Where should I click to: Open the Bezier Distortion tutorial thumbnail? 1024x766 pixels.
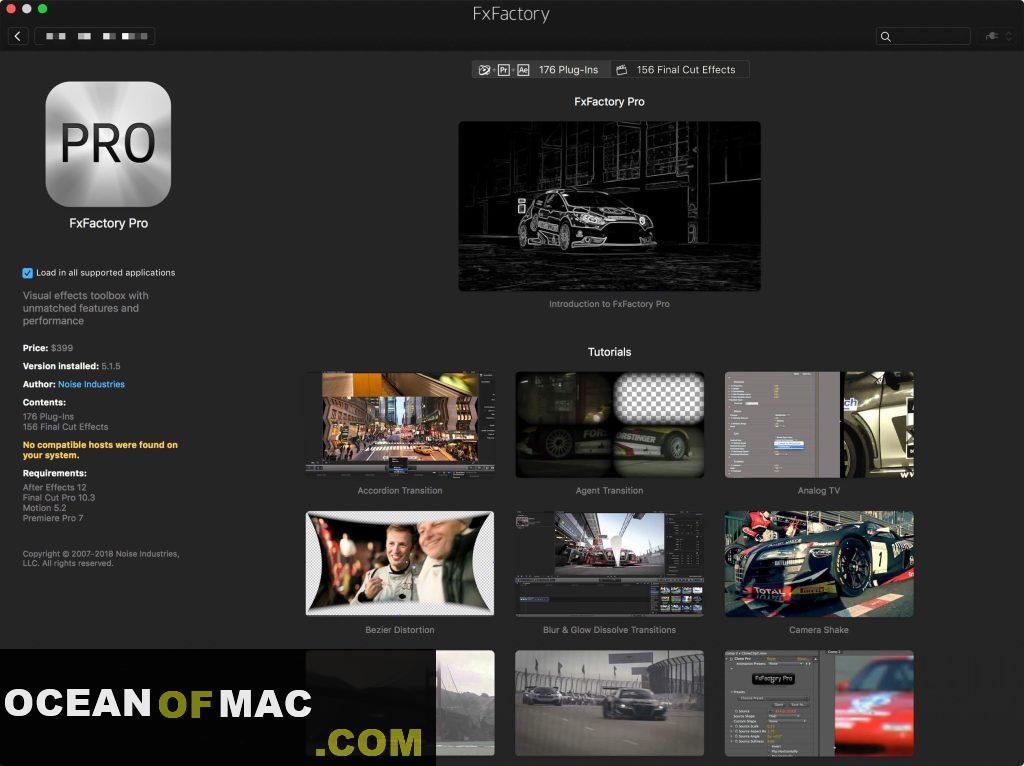point(400,564)
